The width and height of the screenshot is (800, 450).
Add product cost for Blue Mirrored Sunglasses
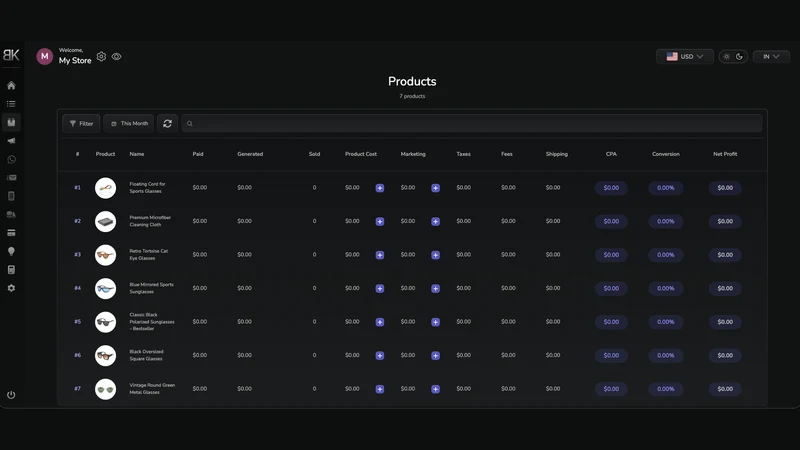tap(380, 288)
